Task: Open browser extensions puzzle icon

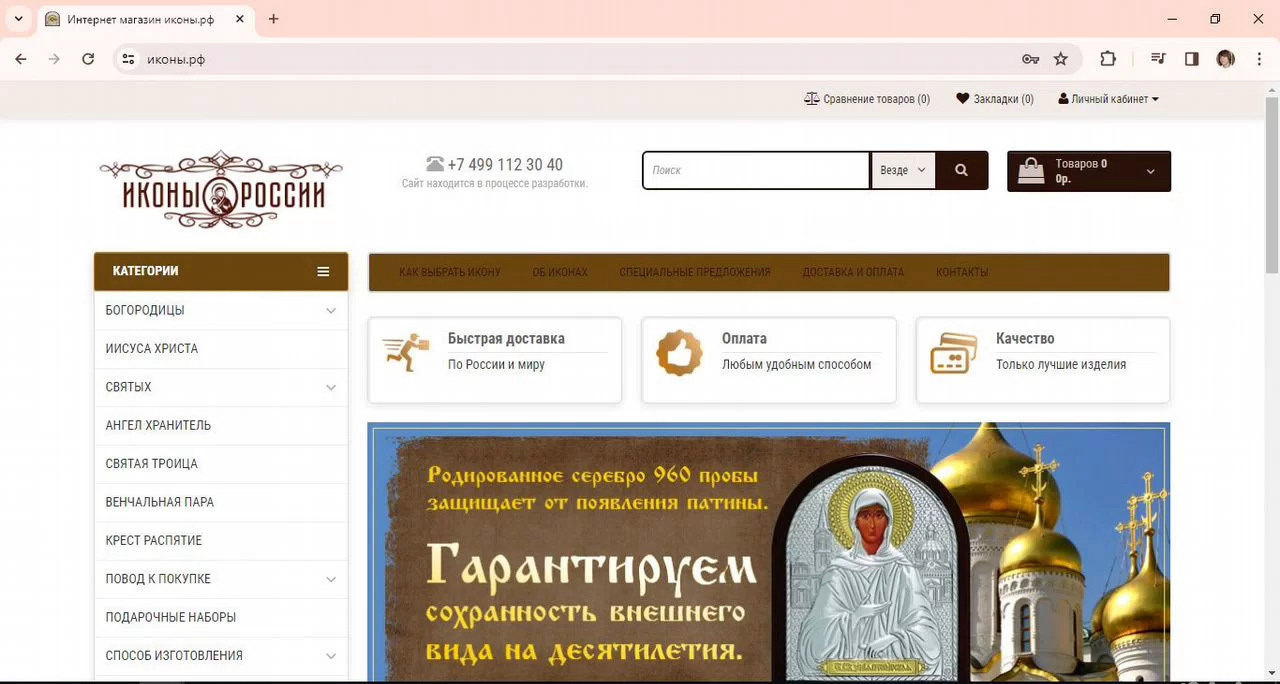Action: pos(1108,59)
